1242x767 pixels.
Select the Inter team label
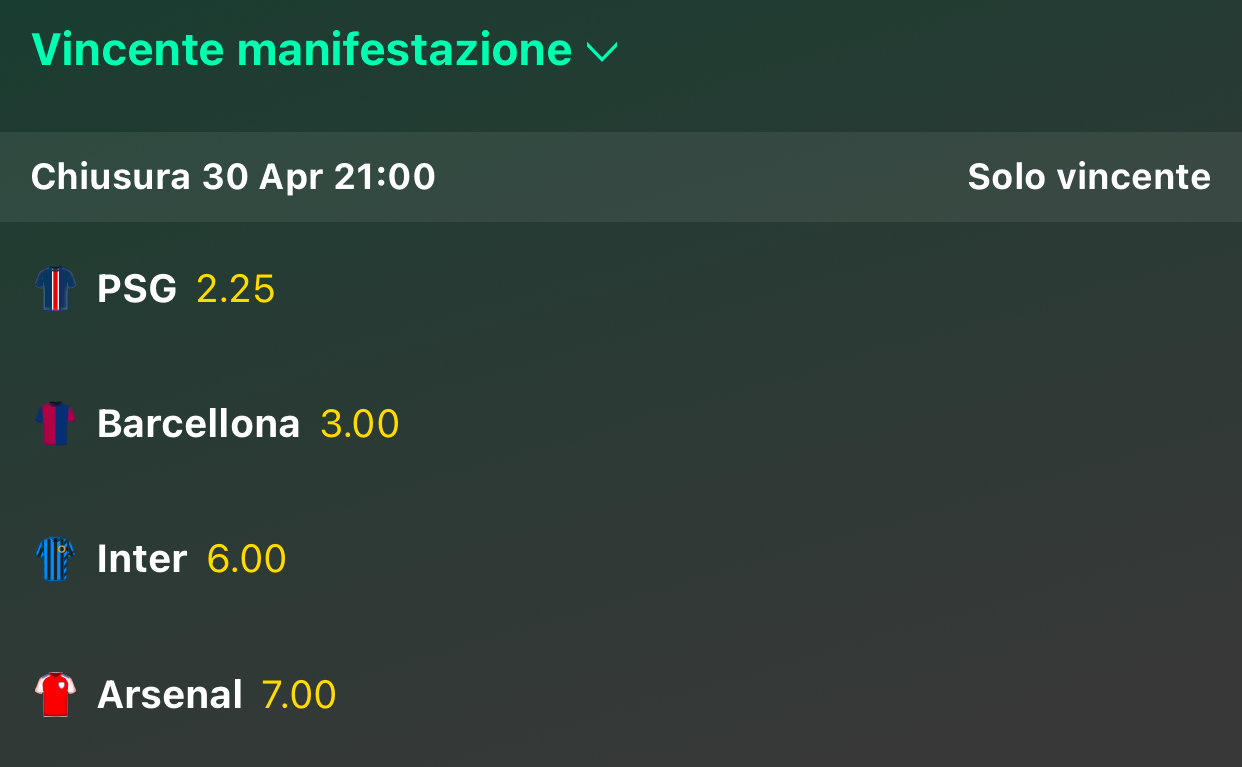(x=142, y=559)
